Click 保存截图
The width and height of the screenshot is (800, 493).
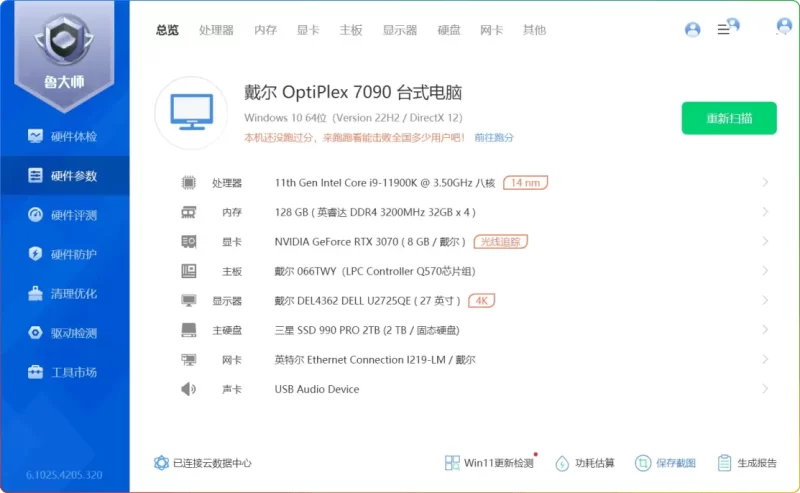[x=665, y=463]
